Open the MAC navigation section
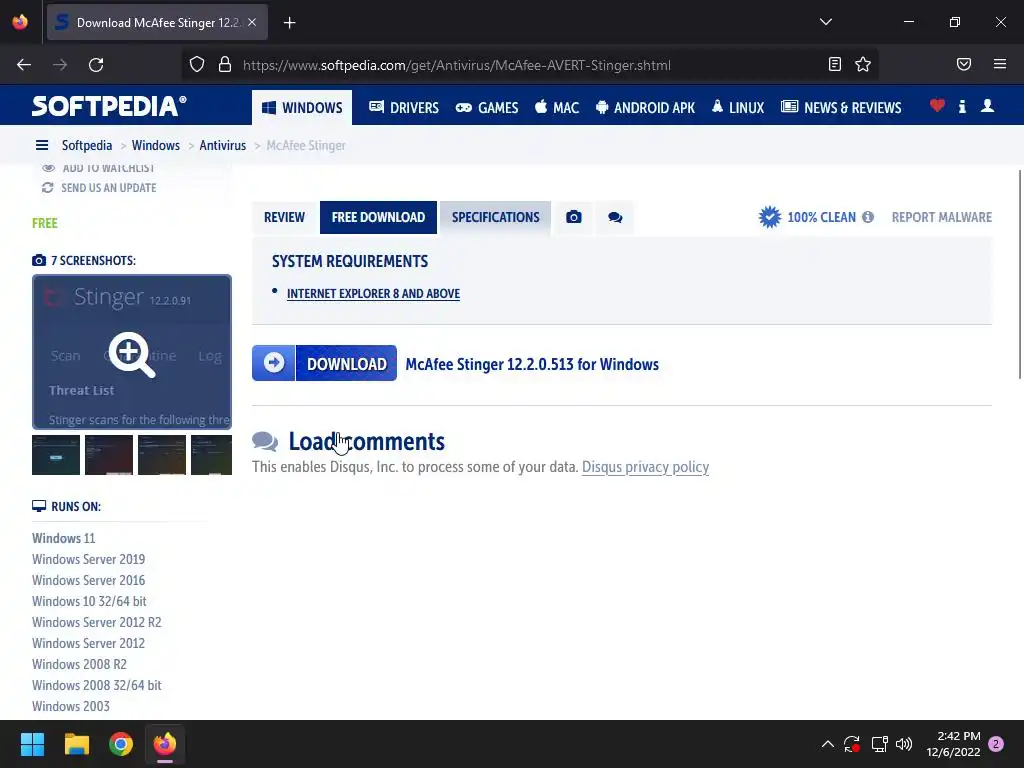This screenshot has width=1024, height=768. coord(557,108)
